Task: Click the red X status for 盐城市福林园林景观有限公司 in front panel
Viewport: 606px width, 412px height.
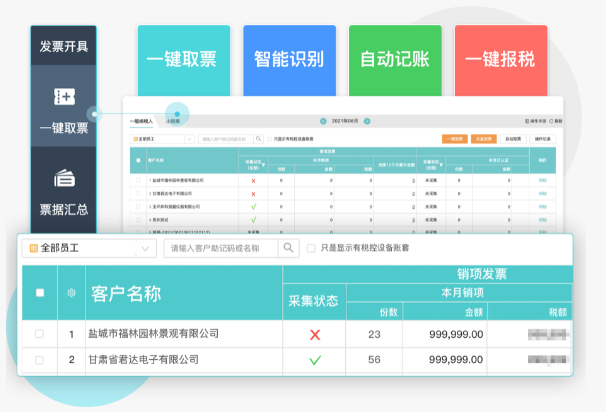Action: 315,335
